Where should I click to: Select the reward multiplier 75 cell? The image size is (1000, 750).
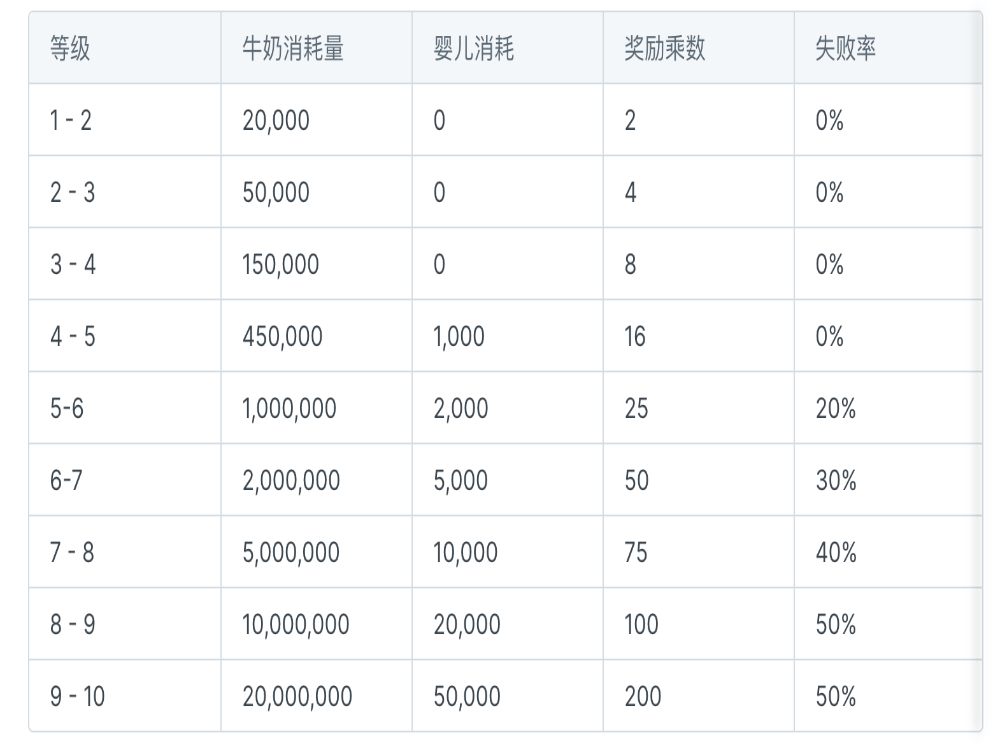(x=698, y=552)
